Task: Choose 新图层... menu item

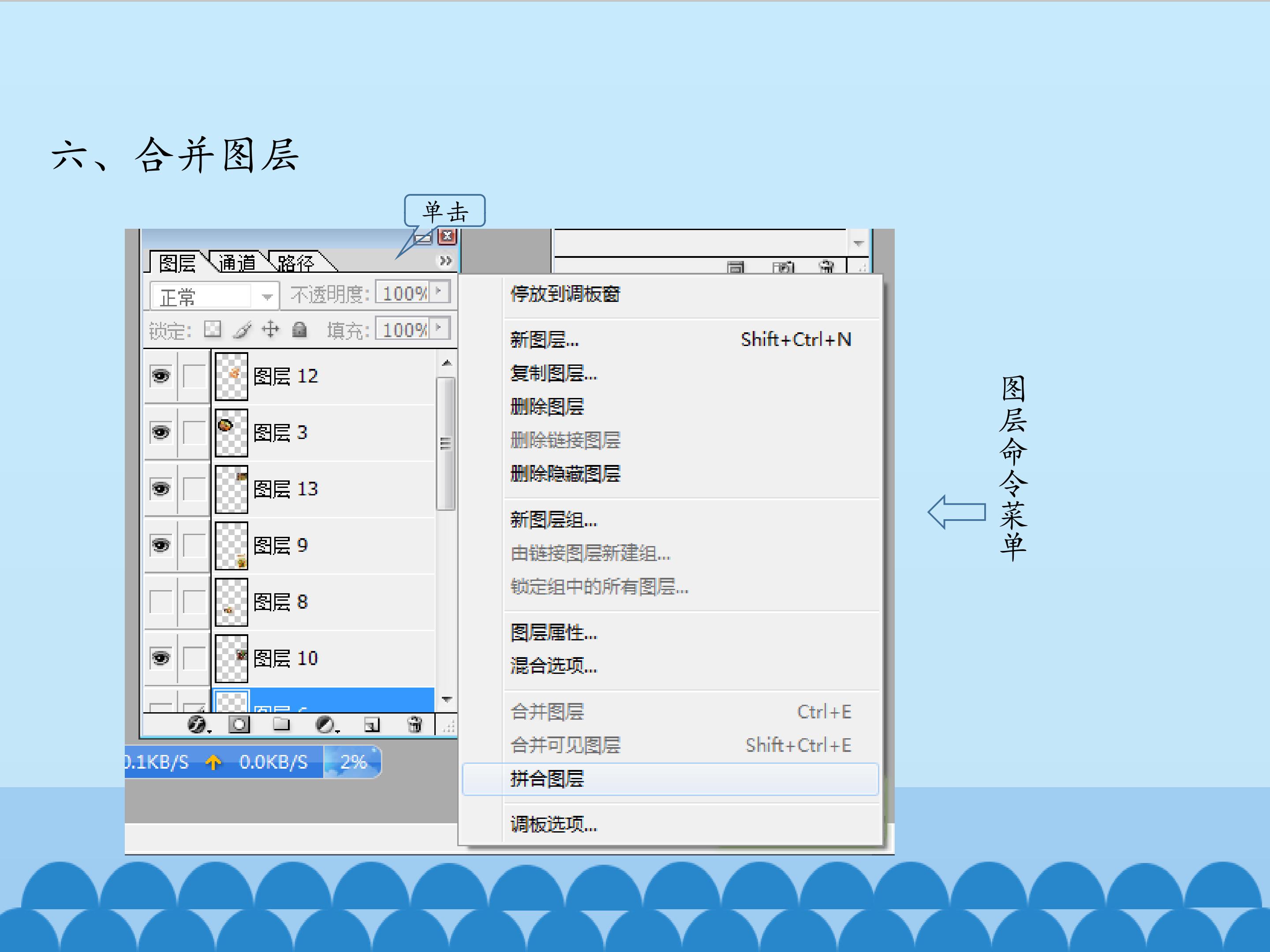Action: coord(670,340)
